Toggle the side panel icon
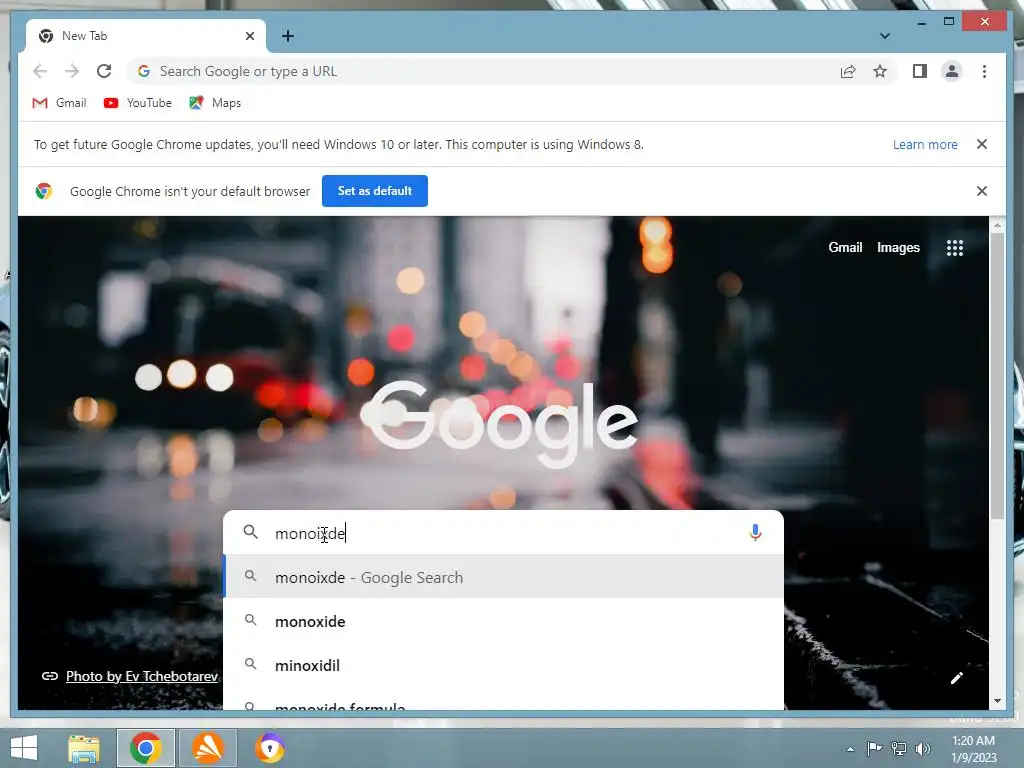Viewport: 1024px width, 768px height. (x=920, y=71)
